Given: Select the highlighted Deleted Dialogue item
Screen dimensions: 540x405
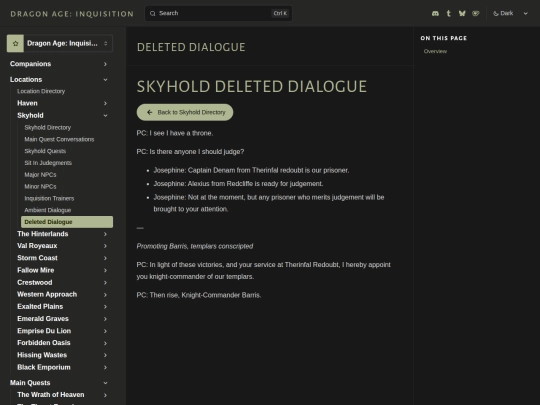Looking at the screenshot, I should tap(67, 222).
